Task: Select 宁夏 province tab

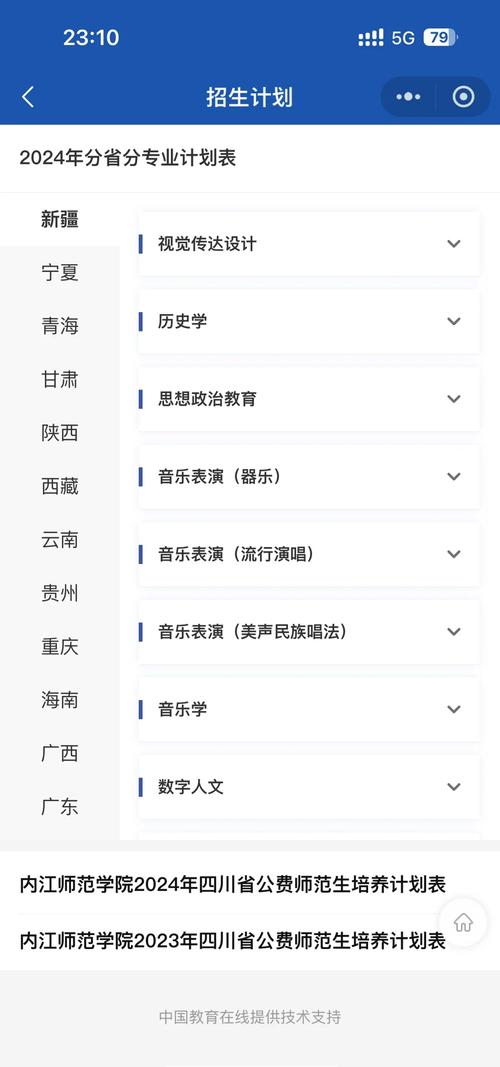Action: (x=60, y=273)
